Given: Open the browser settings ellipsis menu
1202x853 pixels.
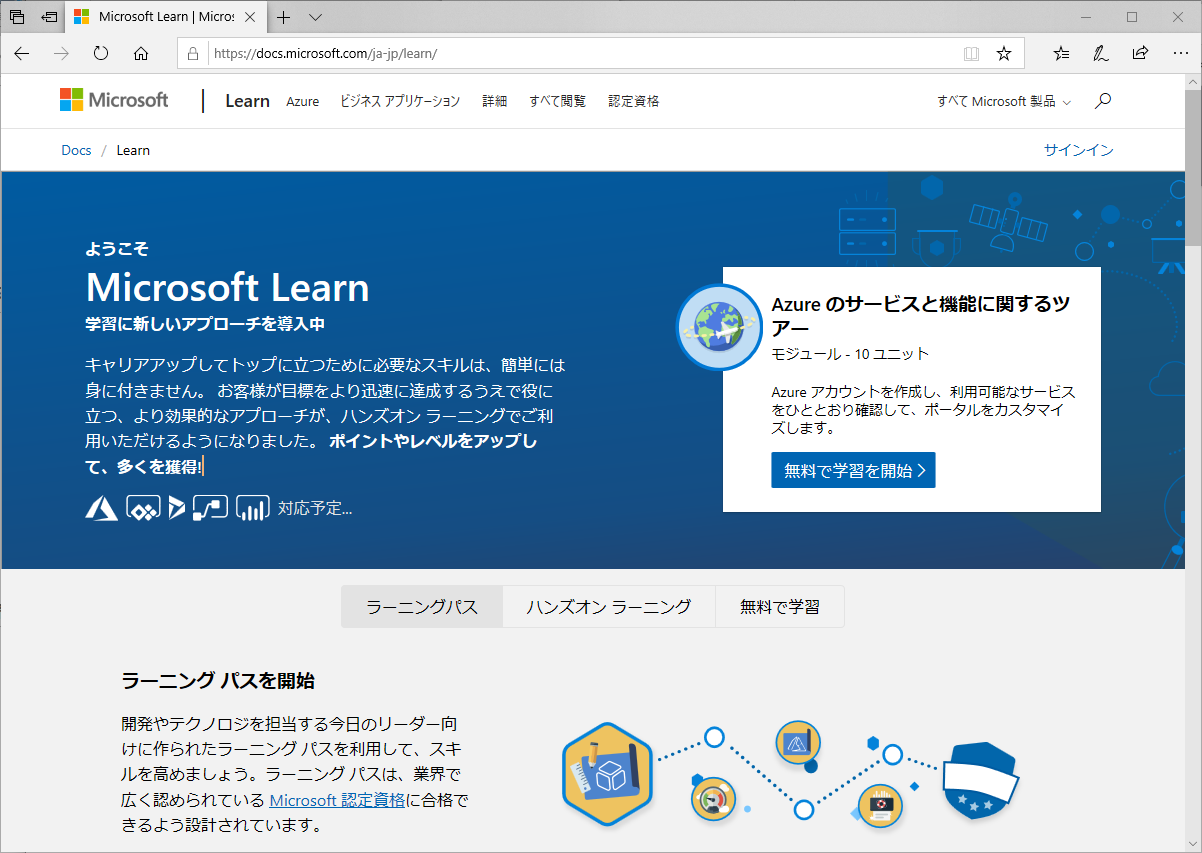Looking at the screenshot, I should [1179, 54].
